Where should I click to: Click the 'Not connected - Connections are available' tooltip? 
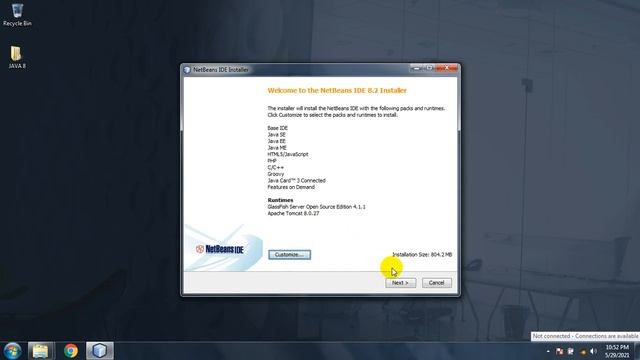[585, 336]
